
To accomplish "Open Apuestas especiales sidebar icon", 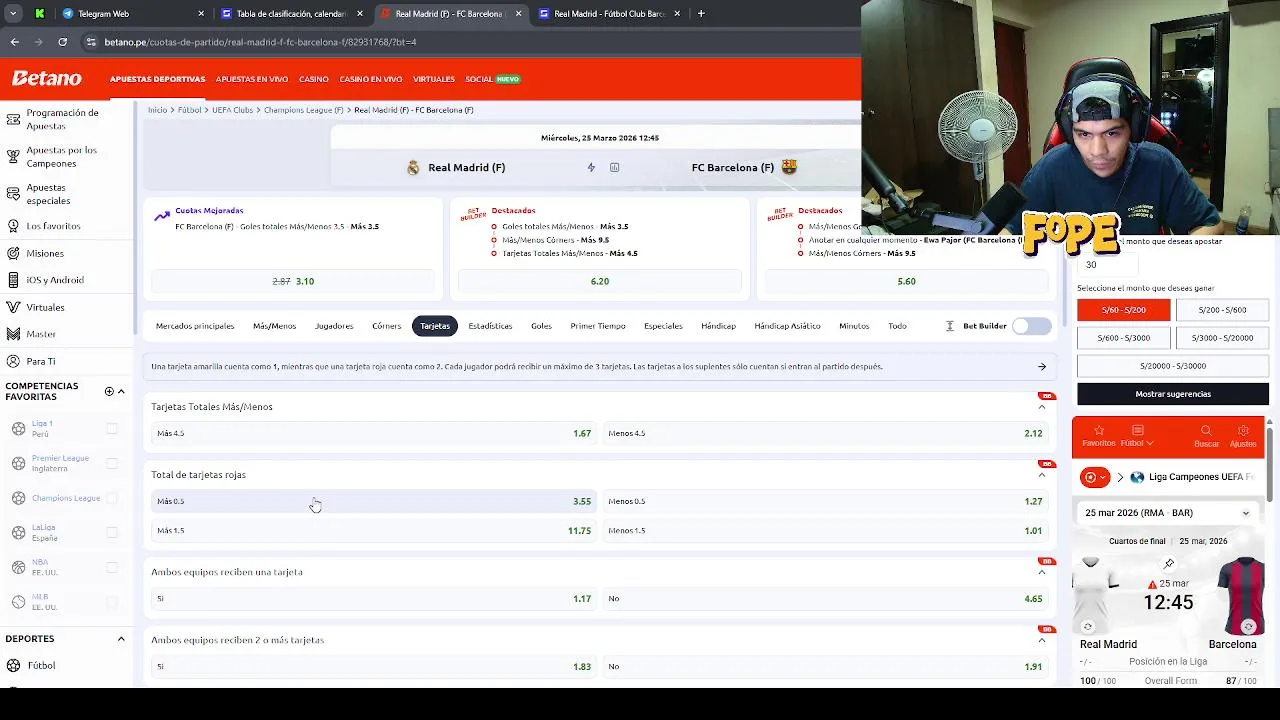I will click(13, 194).
